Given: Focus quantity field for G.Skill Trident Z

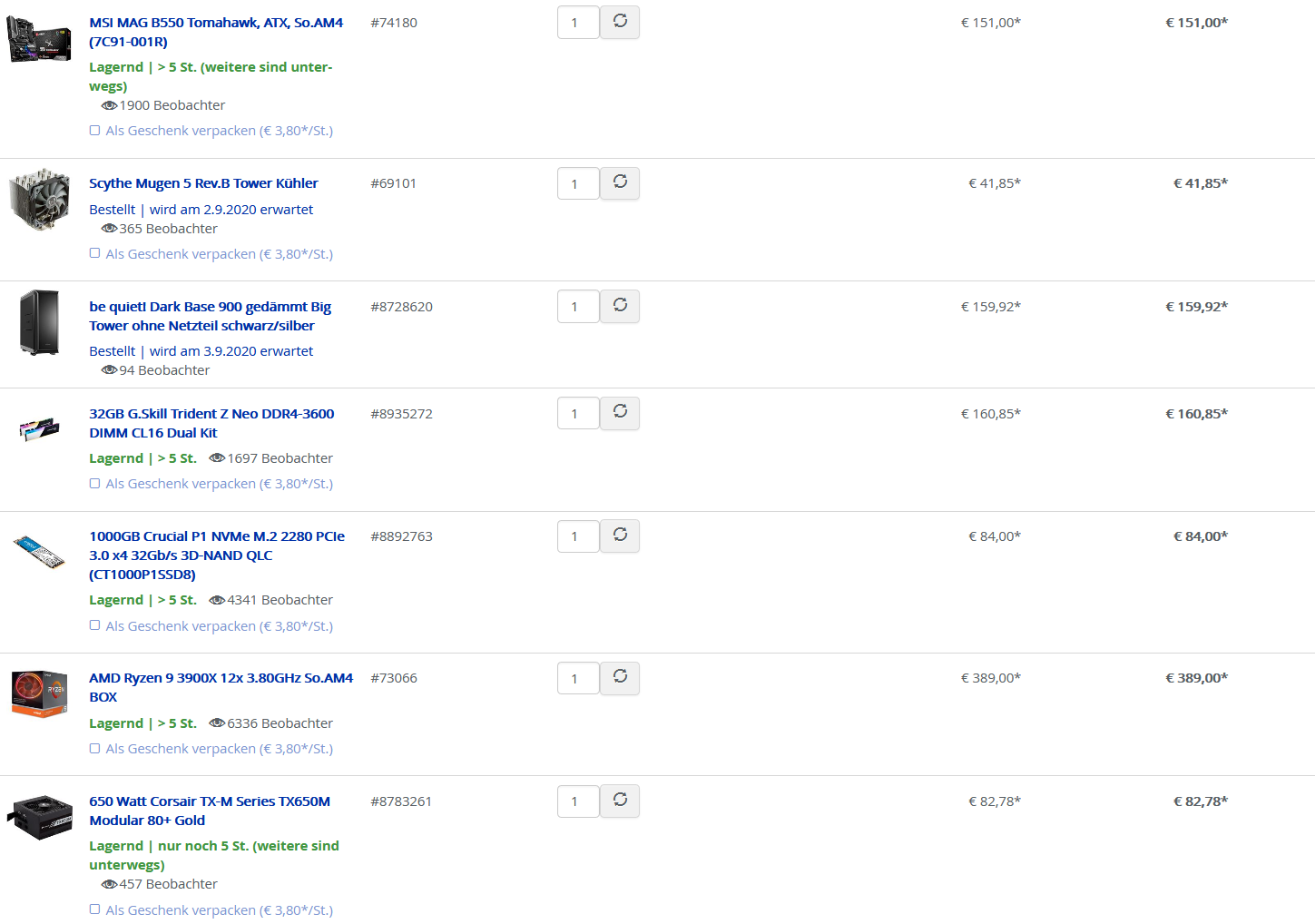Looking at the screenshot, I should pos(578,414).
